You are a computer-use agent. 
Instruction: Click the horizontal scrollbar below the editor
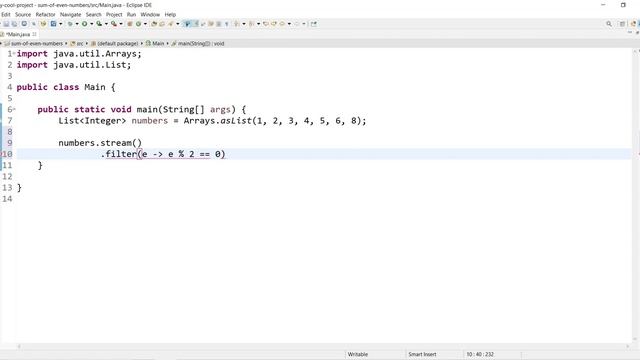322,346
